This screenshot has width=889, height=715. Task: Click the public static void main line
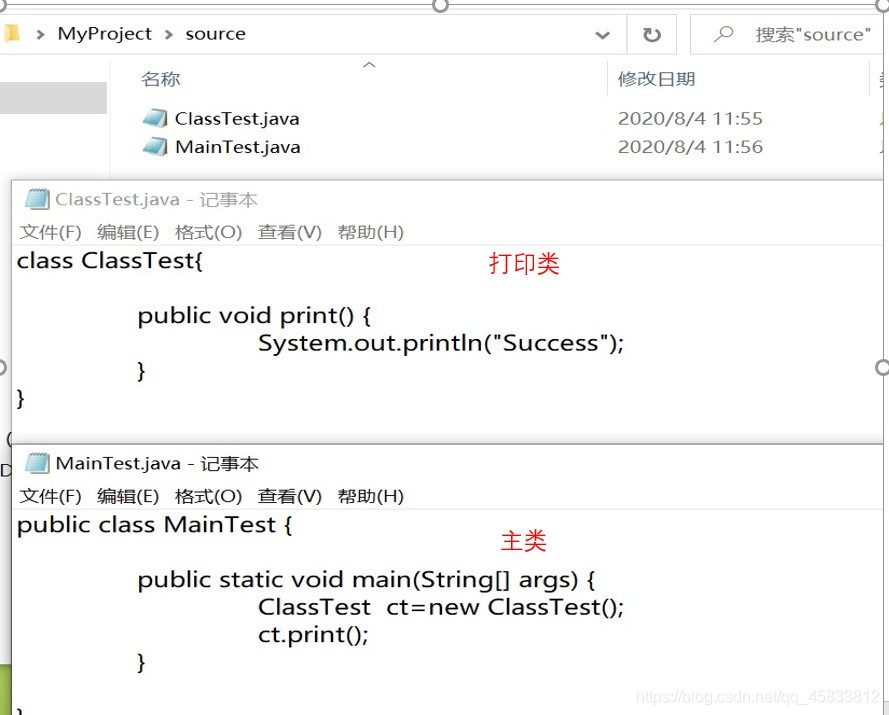point(366,580)
